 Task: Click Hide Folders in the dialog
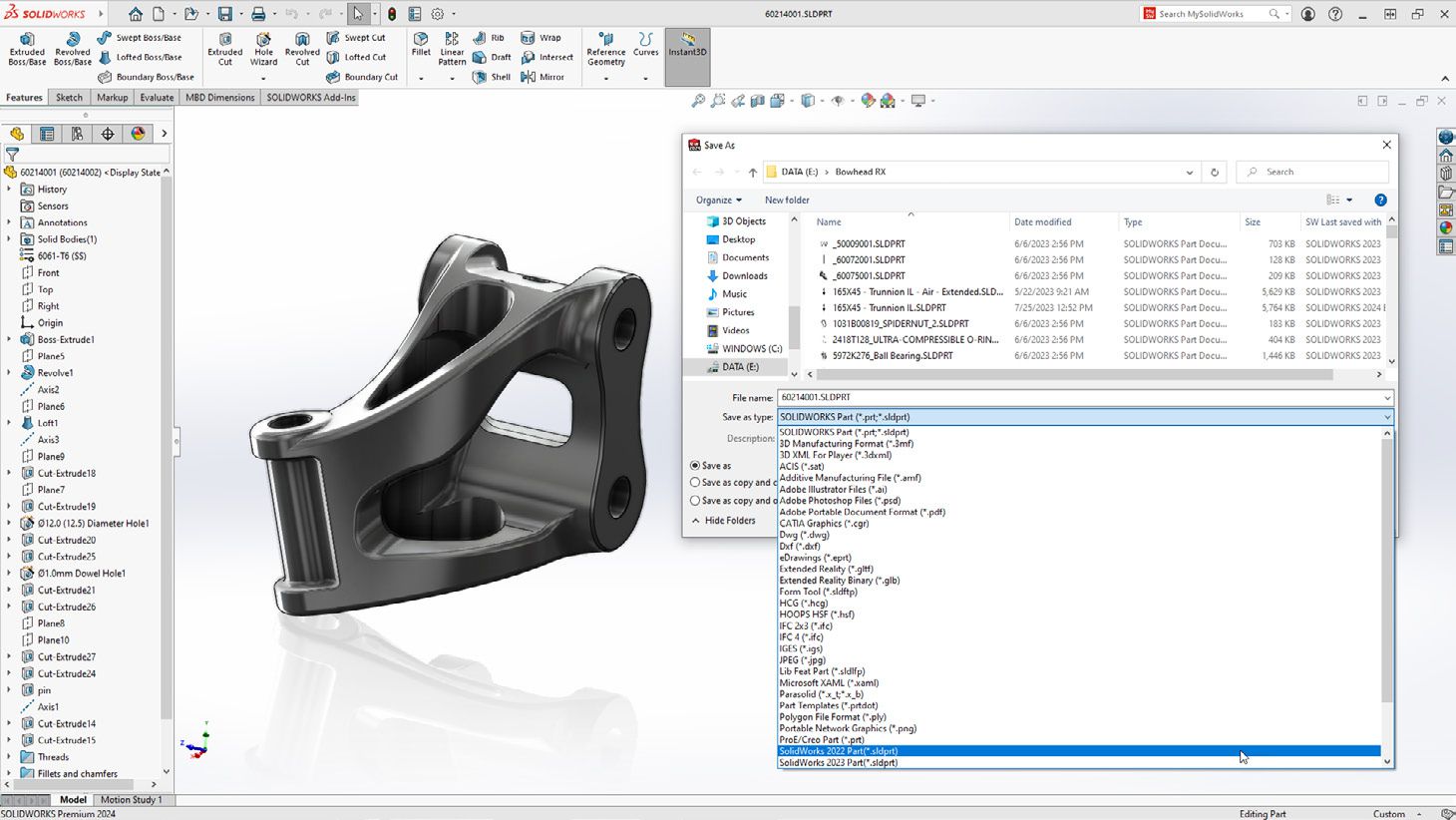(729, 520)
